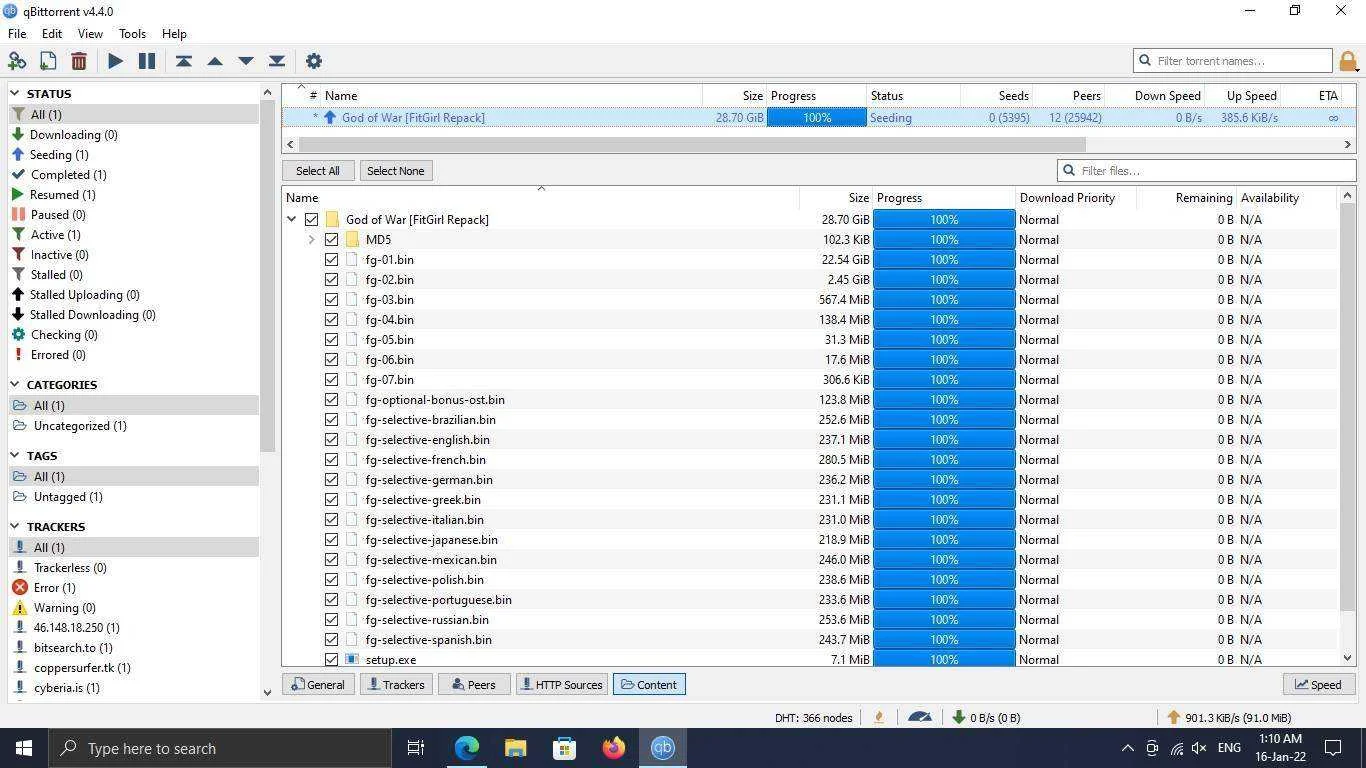Screen dimensions: 1366x768
Task: Click the connection status icon in status bar
Action: point(879,717)
